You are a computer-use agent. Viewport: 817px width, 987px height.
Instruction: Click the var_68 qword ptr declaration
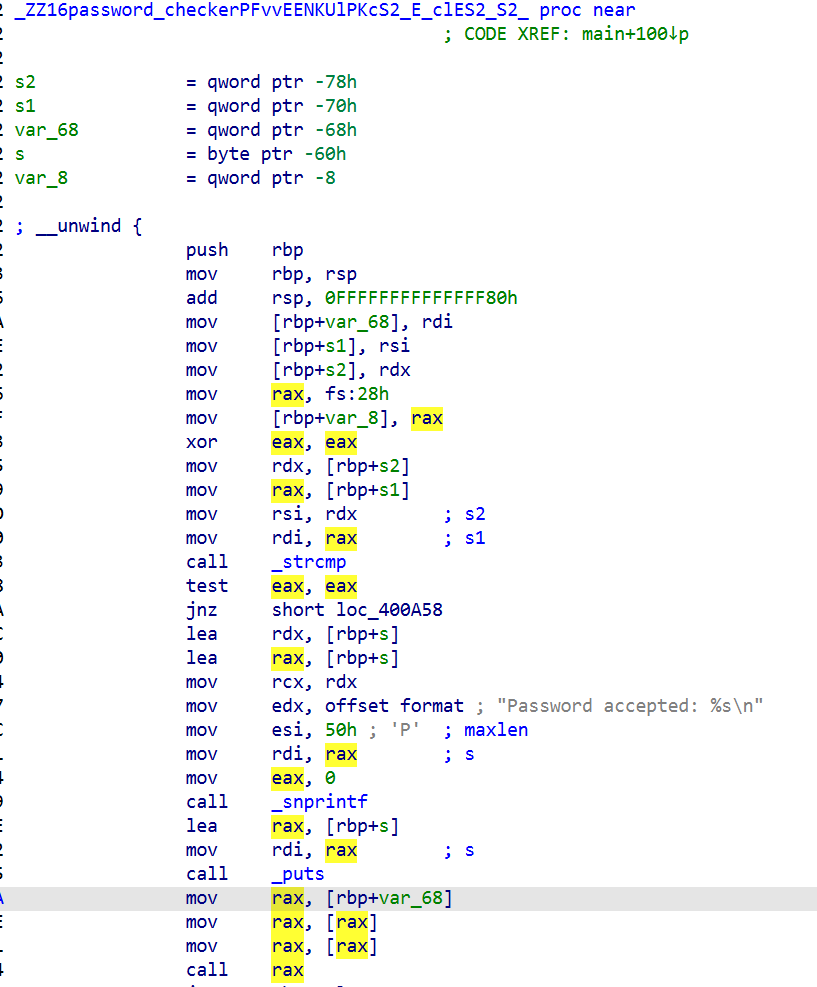tap(46, 130)
